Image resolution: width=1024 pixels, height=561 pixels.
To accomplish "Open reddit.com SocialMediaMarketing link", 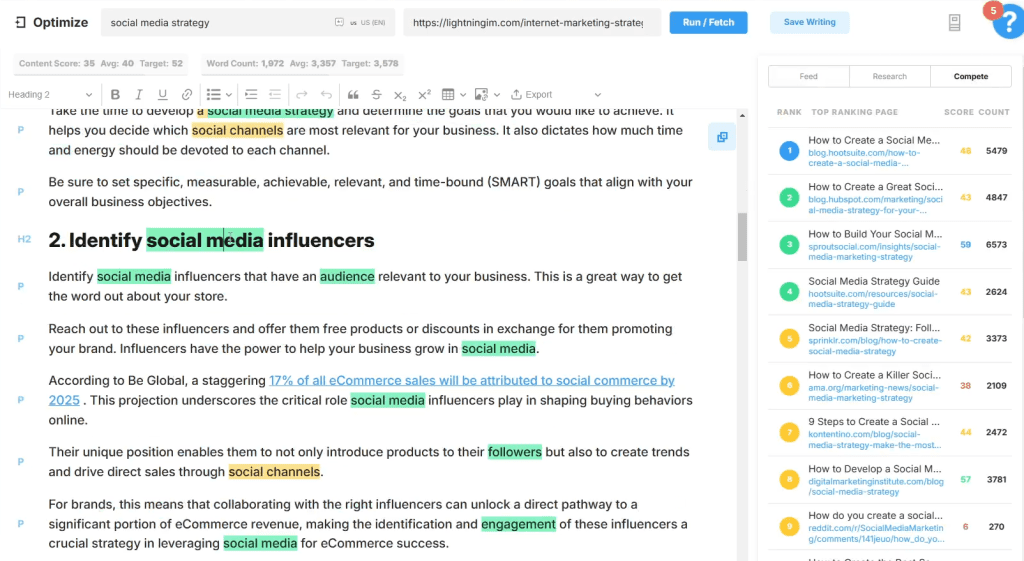I will 876,534.
